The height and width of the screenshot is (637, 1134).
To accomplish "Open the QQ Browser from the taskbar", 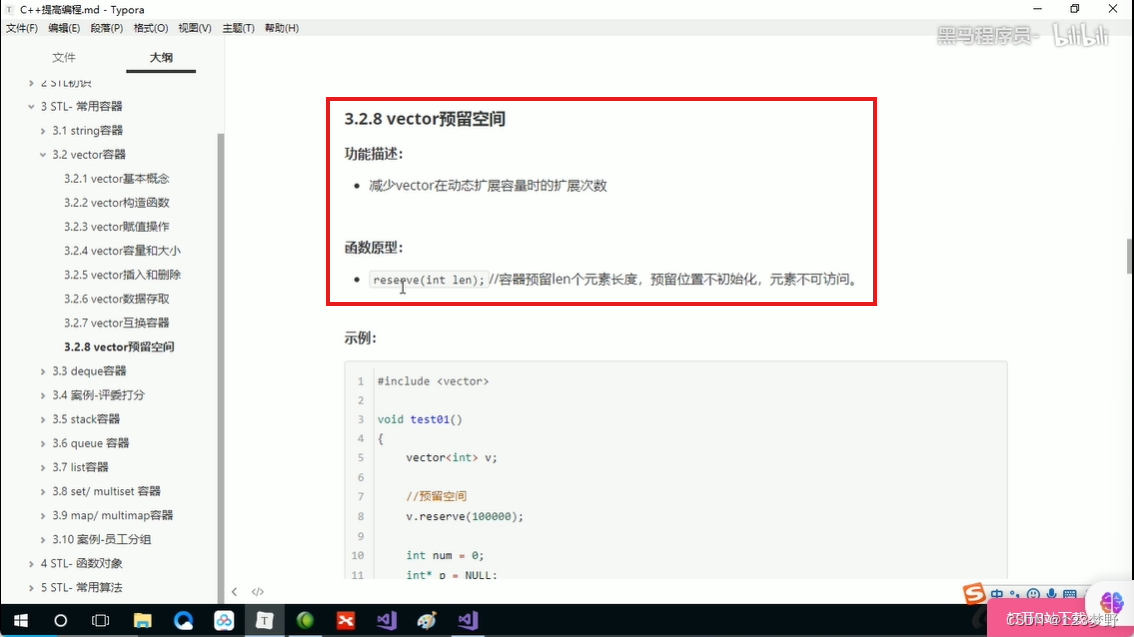I will 184,621.
